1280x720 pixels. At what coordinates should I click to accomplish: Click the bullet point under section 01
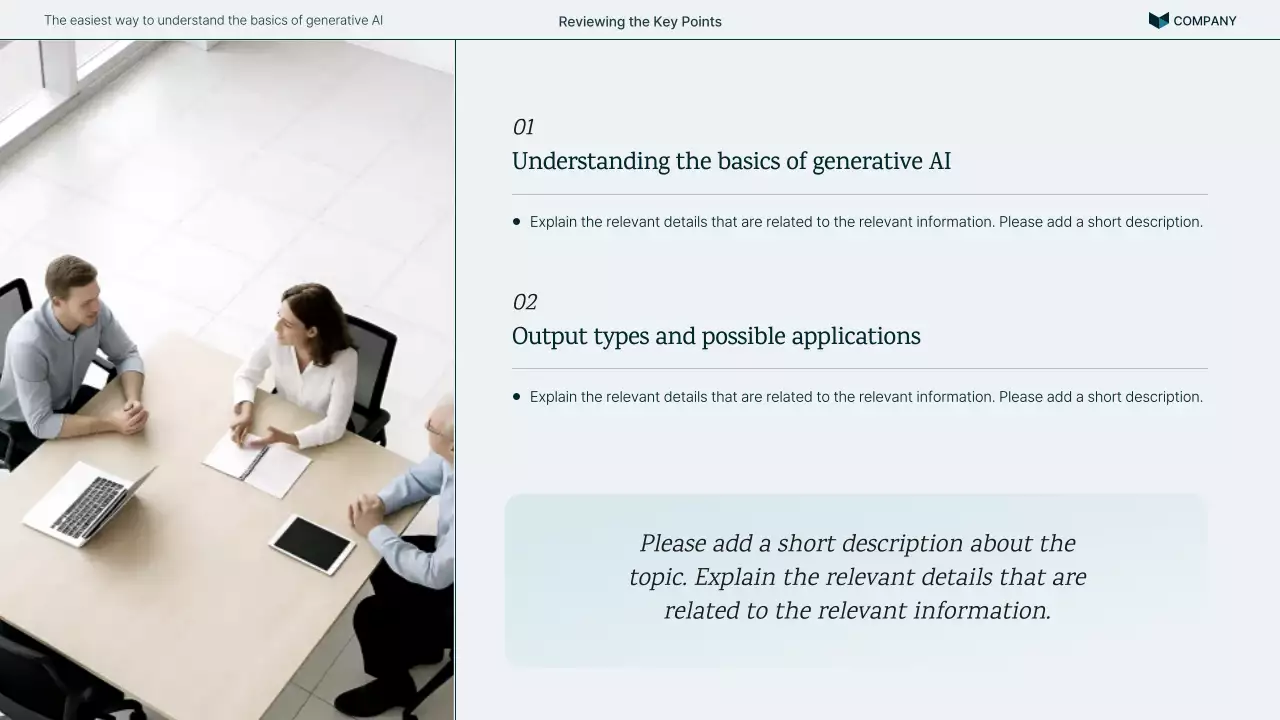(x=517, y=222)
